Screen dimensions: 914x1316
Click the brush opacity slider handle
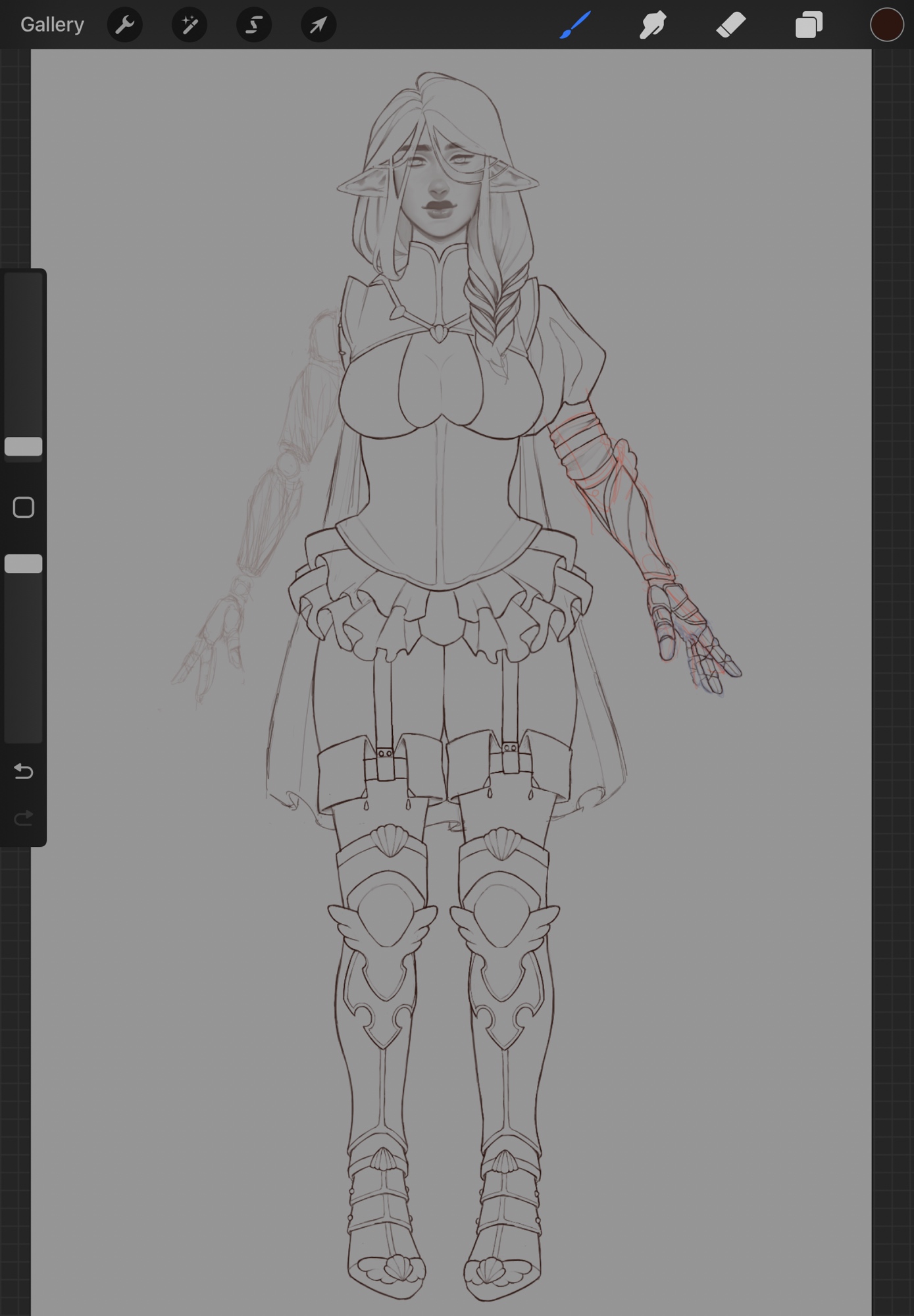click(24, 564)
